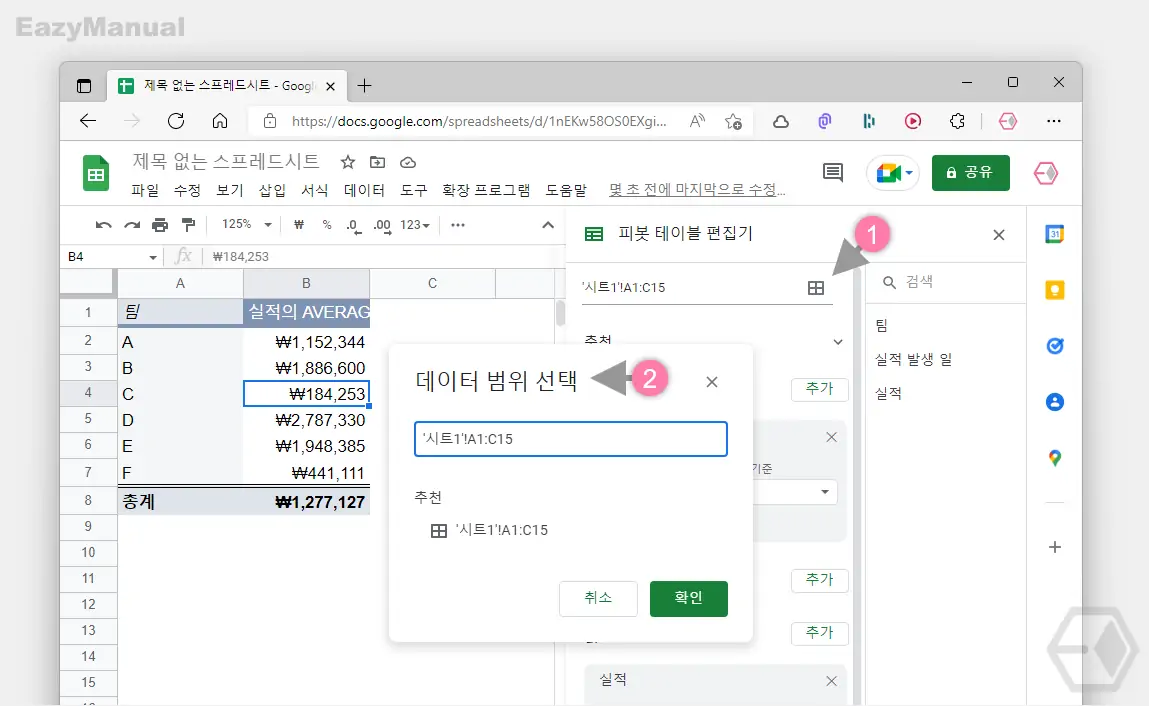
Task: Select the grid icon for the pivot data range
Action: coord(816,288)
